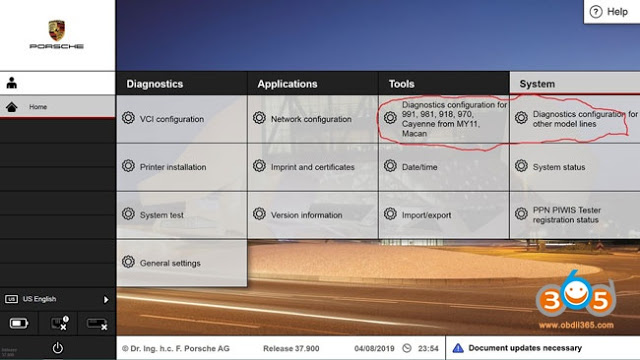Click the gear icon beside Network configuration
The height and width of the screenshot is (360, 640).
(x=259, y=118)
